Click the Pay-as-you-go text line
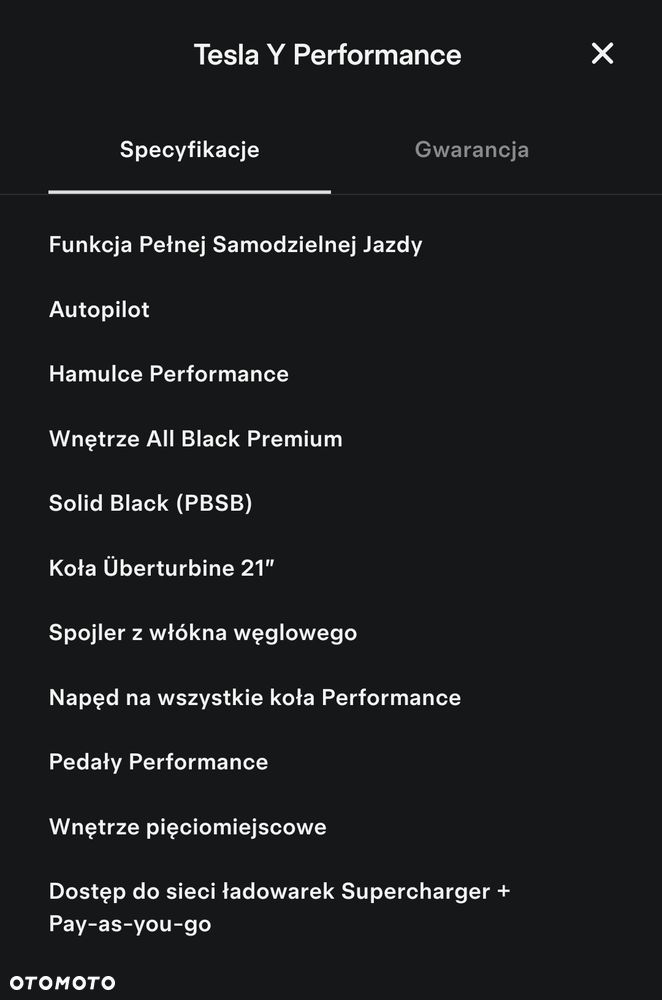 (x=129, y=924)
